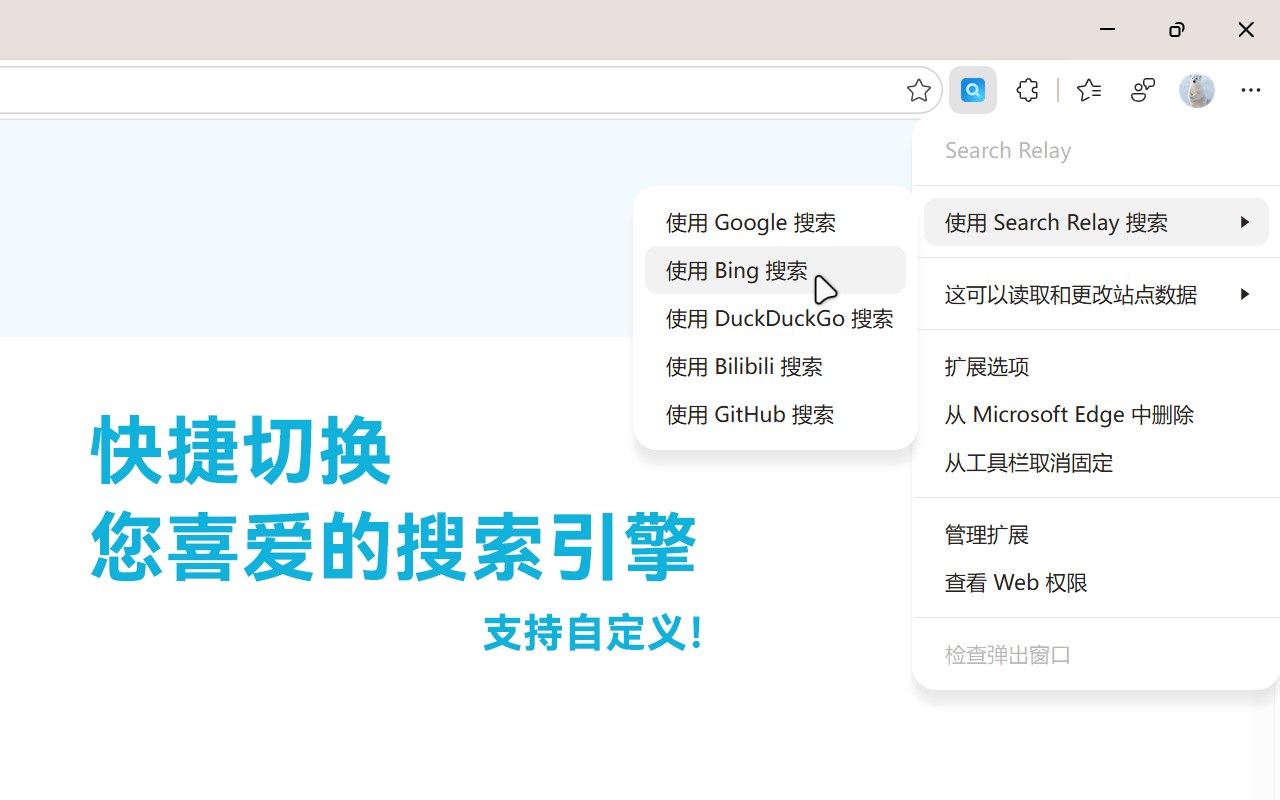Minimize the browser window

pos(1107,29)
